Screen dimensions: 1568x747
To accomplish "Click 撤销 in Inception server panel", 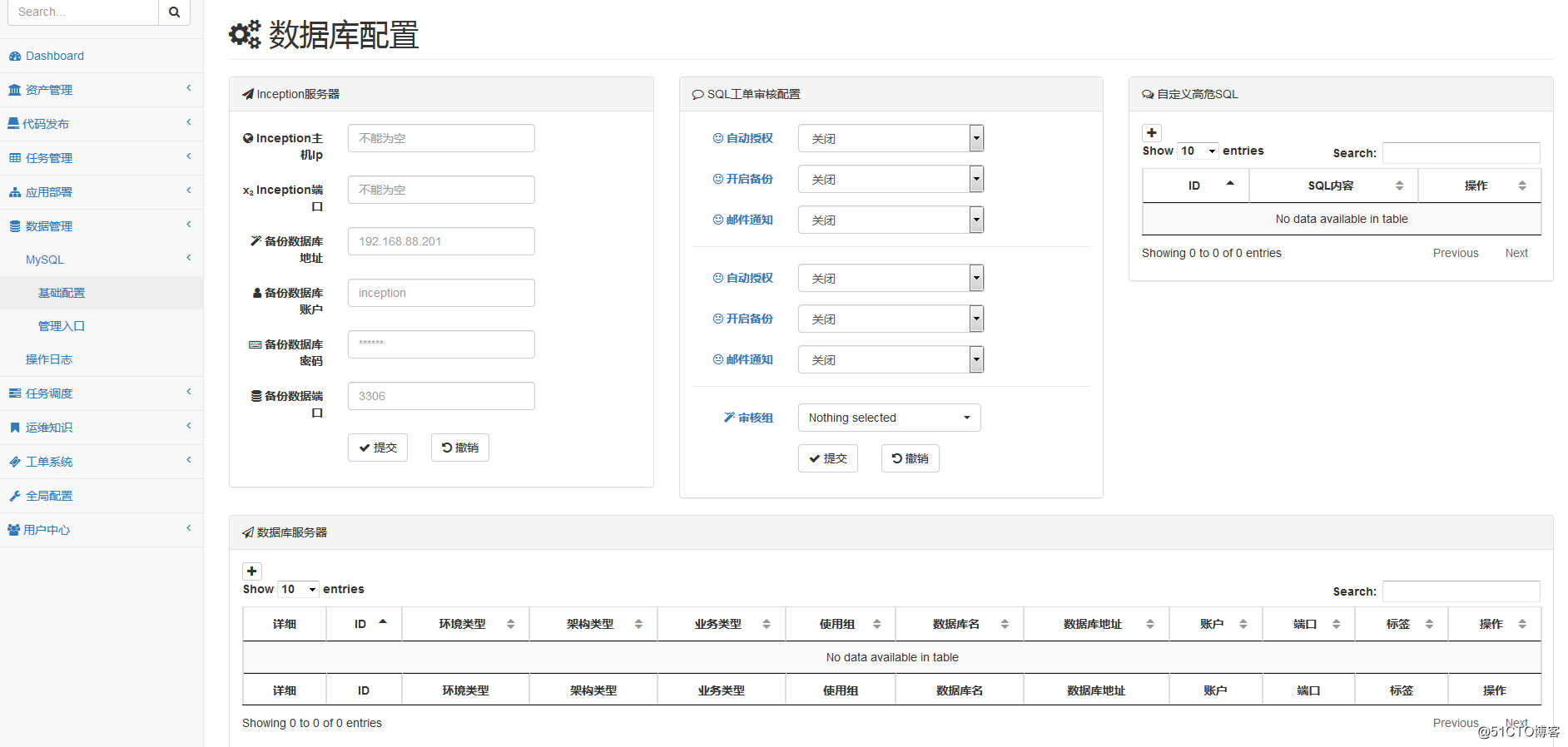I will [x=460, y=448].
